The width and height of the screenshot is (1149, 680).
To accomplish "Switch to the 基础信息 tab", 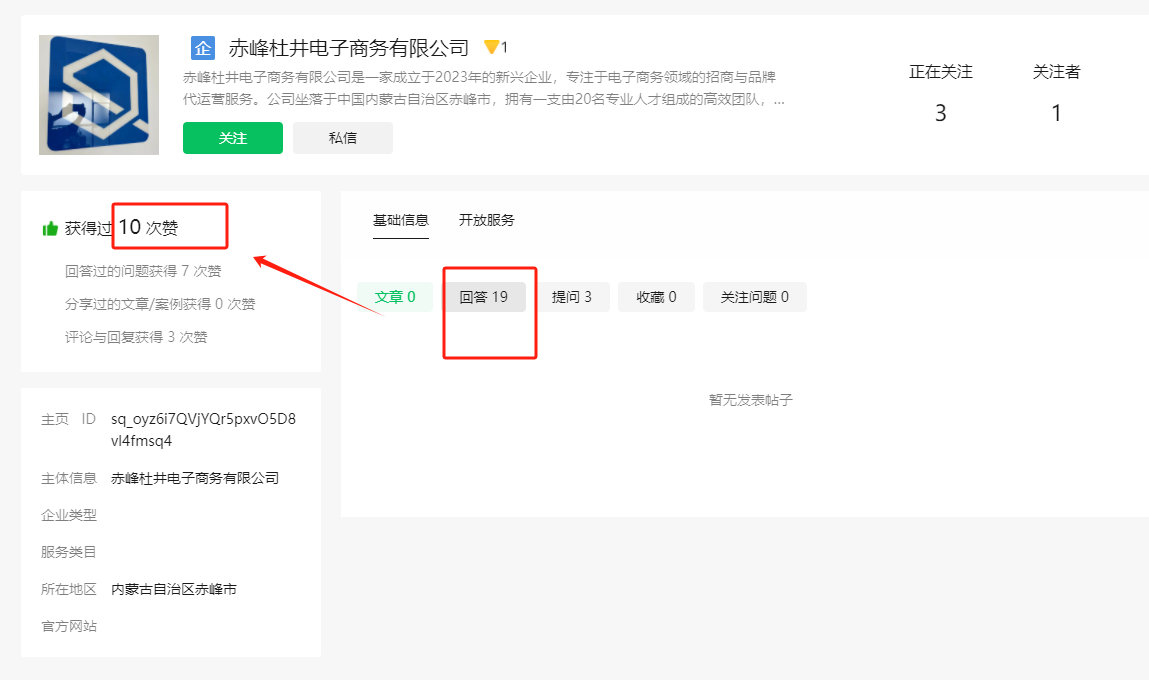I will (401, 220).
